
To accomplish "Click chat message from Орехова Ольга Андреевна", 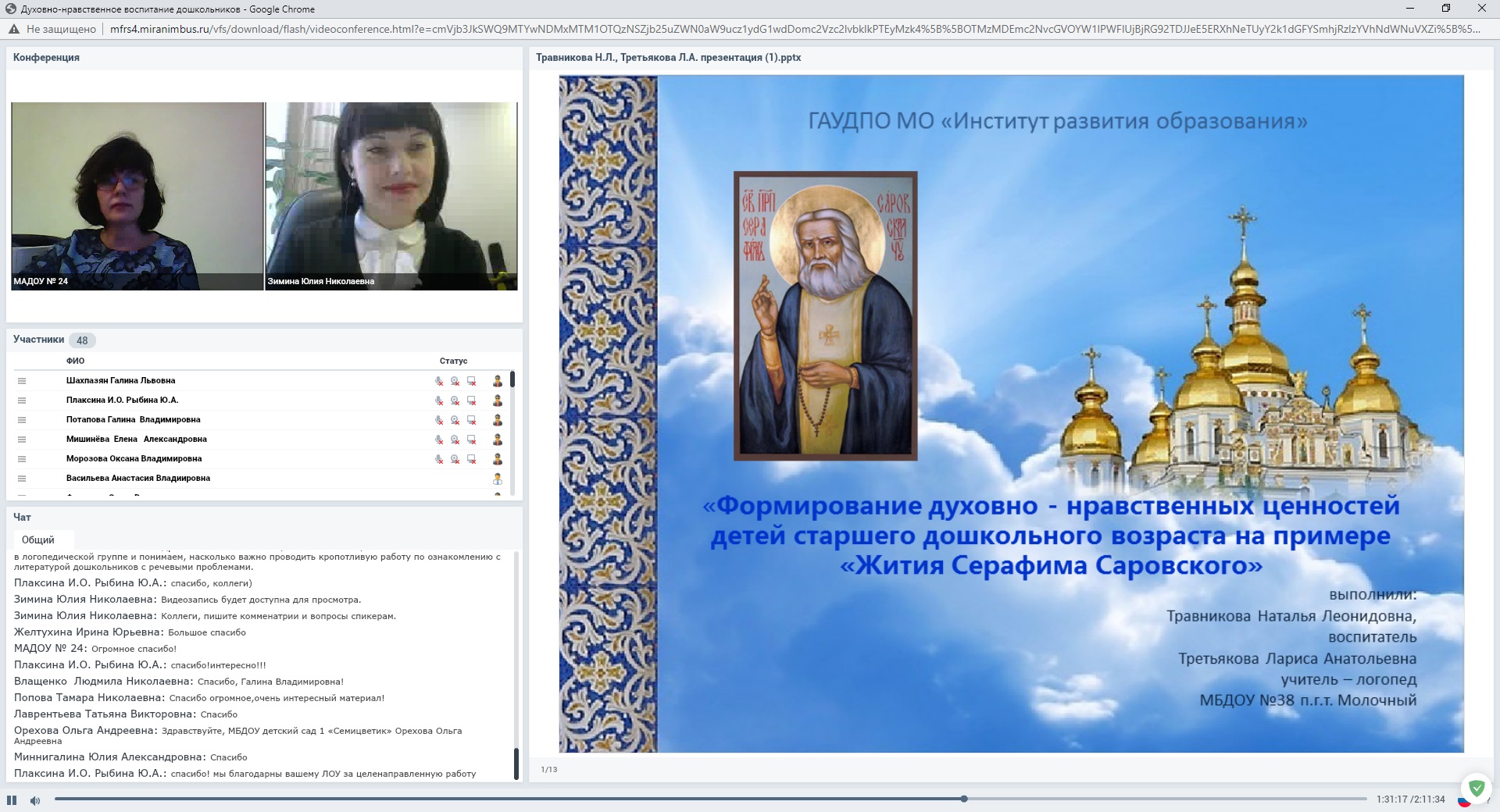I will click(237, 735).
